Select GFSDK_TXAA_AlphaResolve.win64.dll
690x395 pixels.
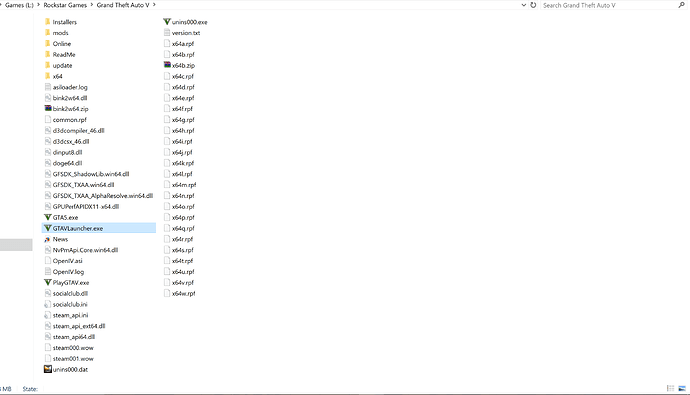(103, 196)
